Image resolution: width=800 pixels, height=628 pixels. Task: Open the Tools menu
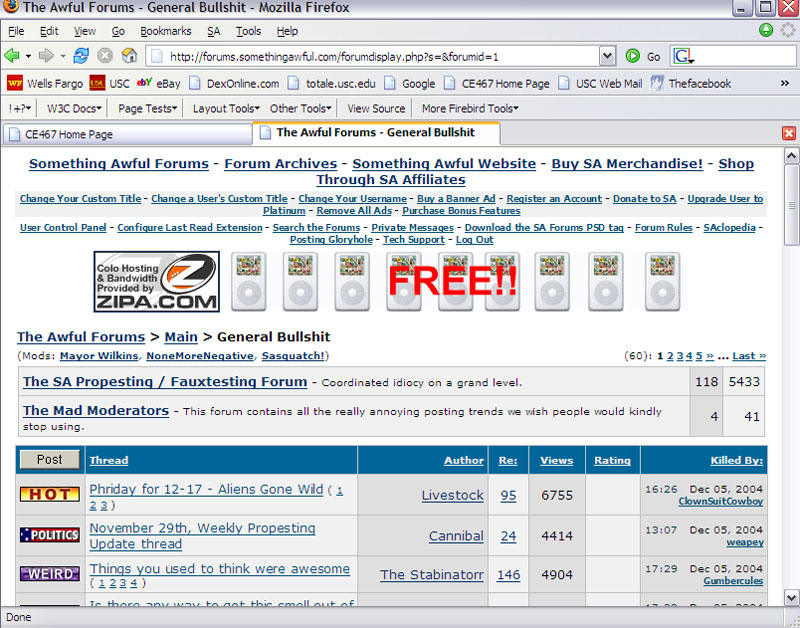(x=248, y=31)
